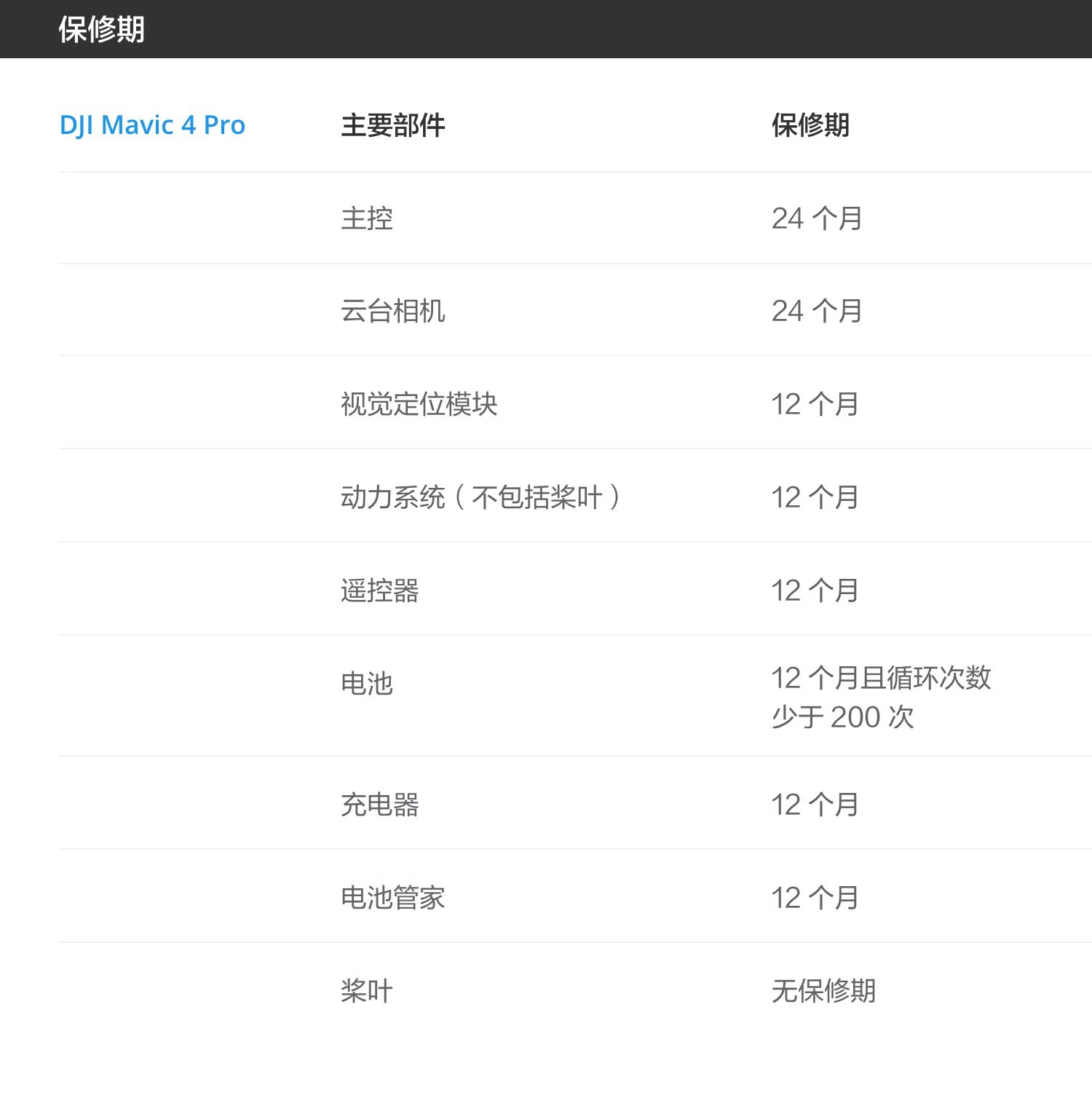1092x1098 pixels.
Task: Click the 保修期 column header
Action: (810, 125)
